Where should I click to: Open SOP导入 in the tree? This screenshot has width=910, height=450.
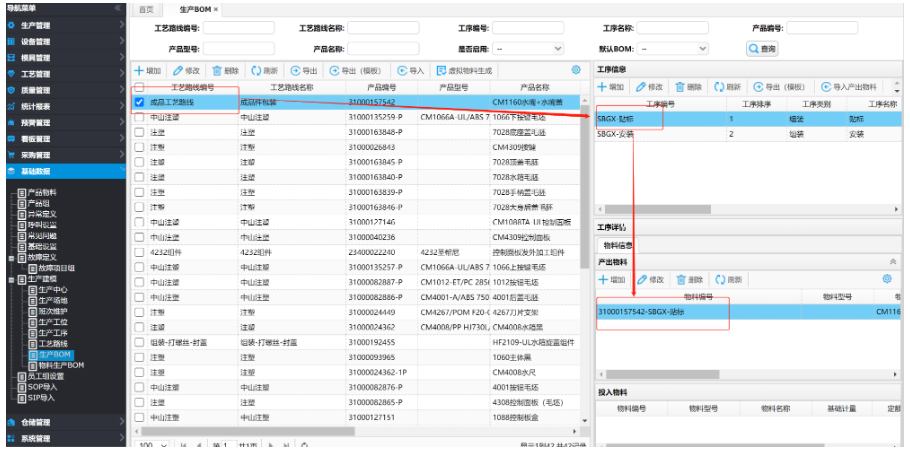pos(42,387)
